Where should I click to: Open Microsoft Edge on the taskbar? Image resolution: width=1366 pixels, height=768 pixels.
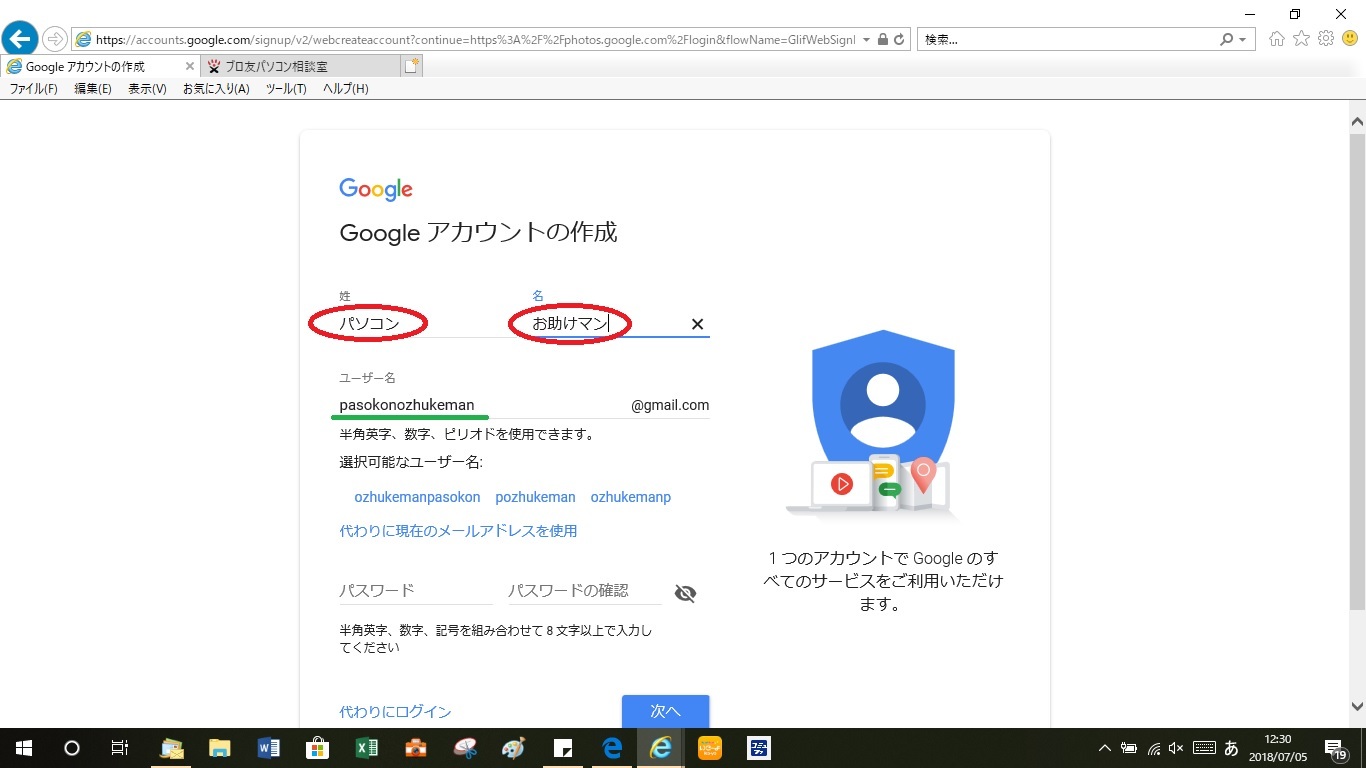pos(612,748)
